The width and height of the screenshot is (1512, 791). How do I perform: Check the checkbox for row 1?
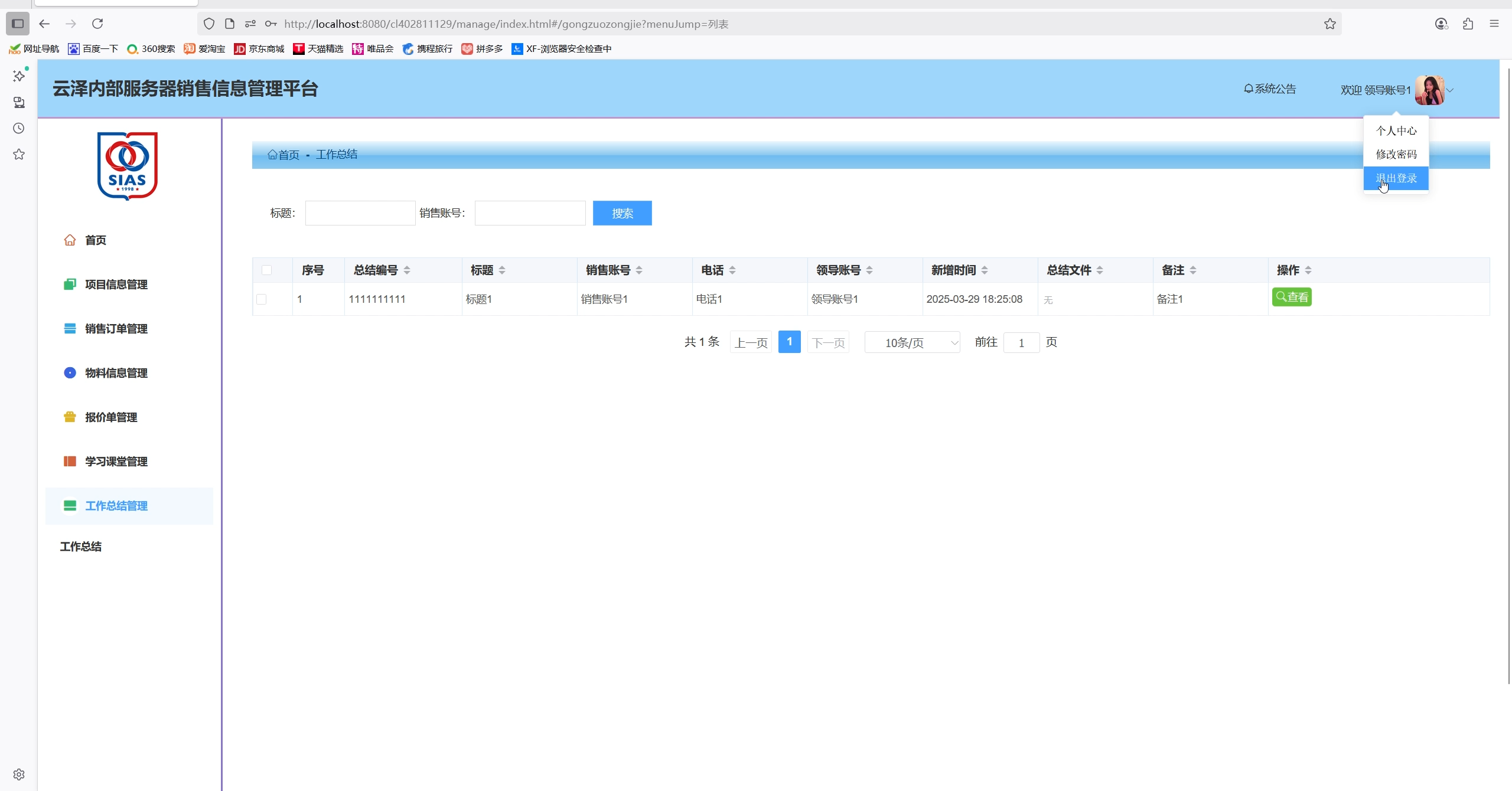(x=262, y=299)
